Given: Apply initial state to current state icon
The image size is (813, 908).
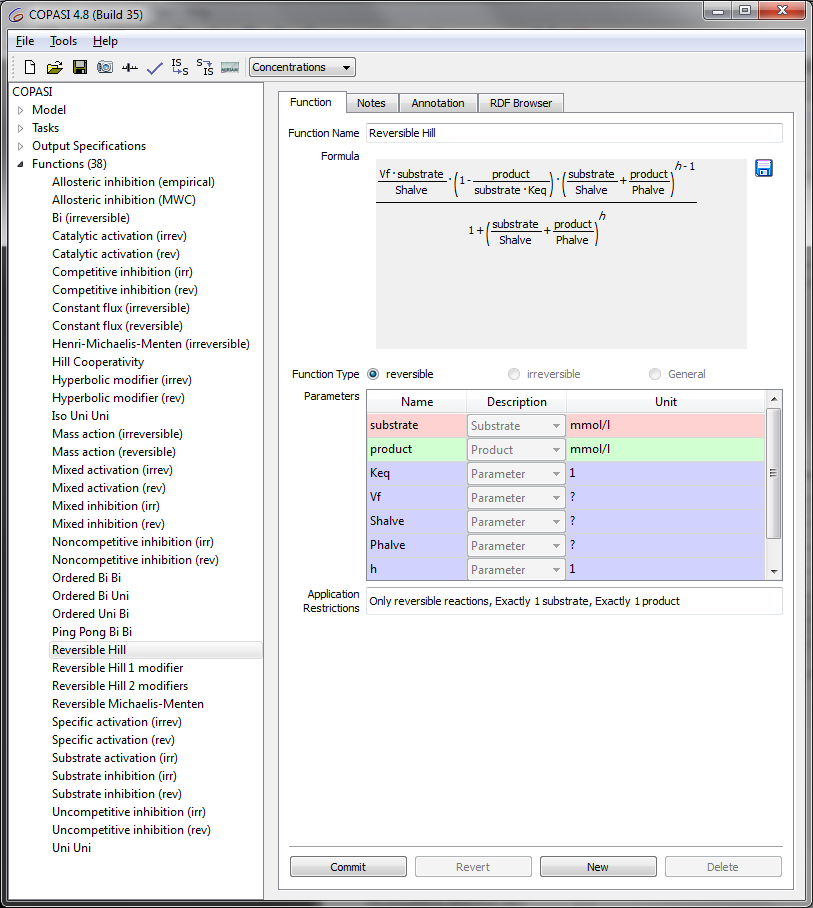Looking at the screenshot, I should point(180,68).
